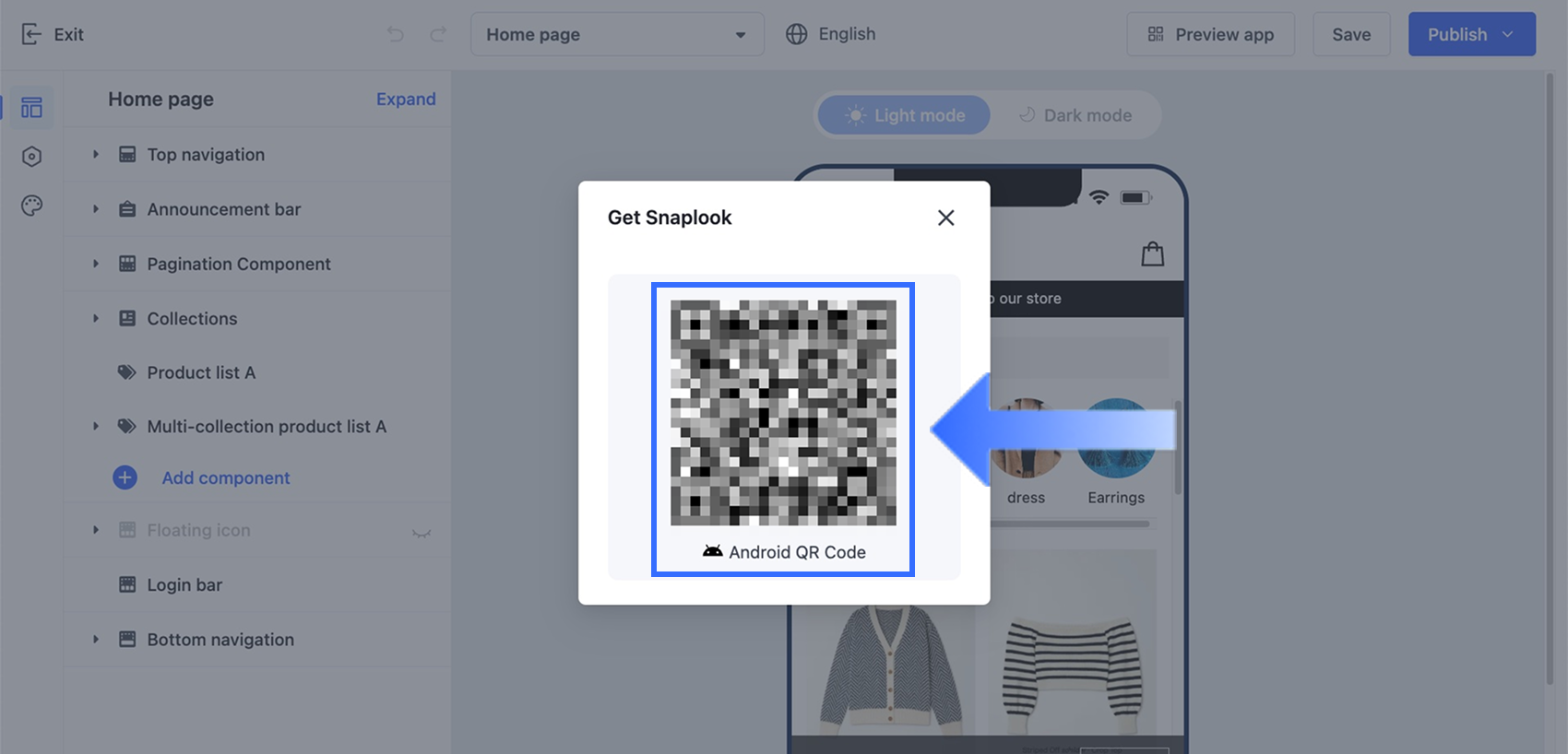The height and width of the screenshot is (754, 1568).
Task: Click the Save button
Action: [1351, 34]
